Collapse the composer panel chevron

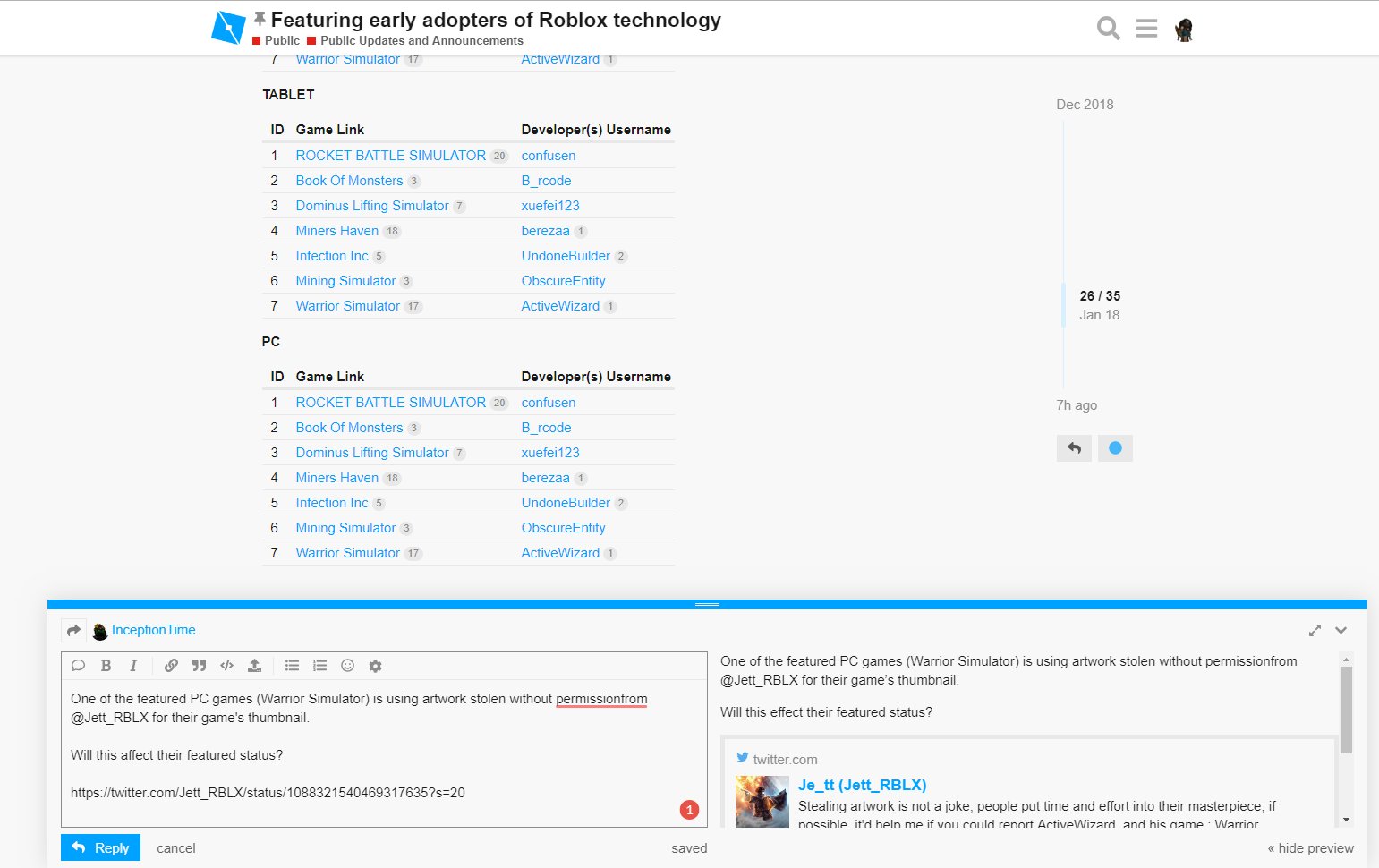[x=1341, y=631]
